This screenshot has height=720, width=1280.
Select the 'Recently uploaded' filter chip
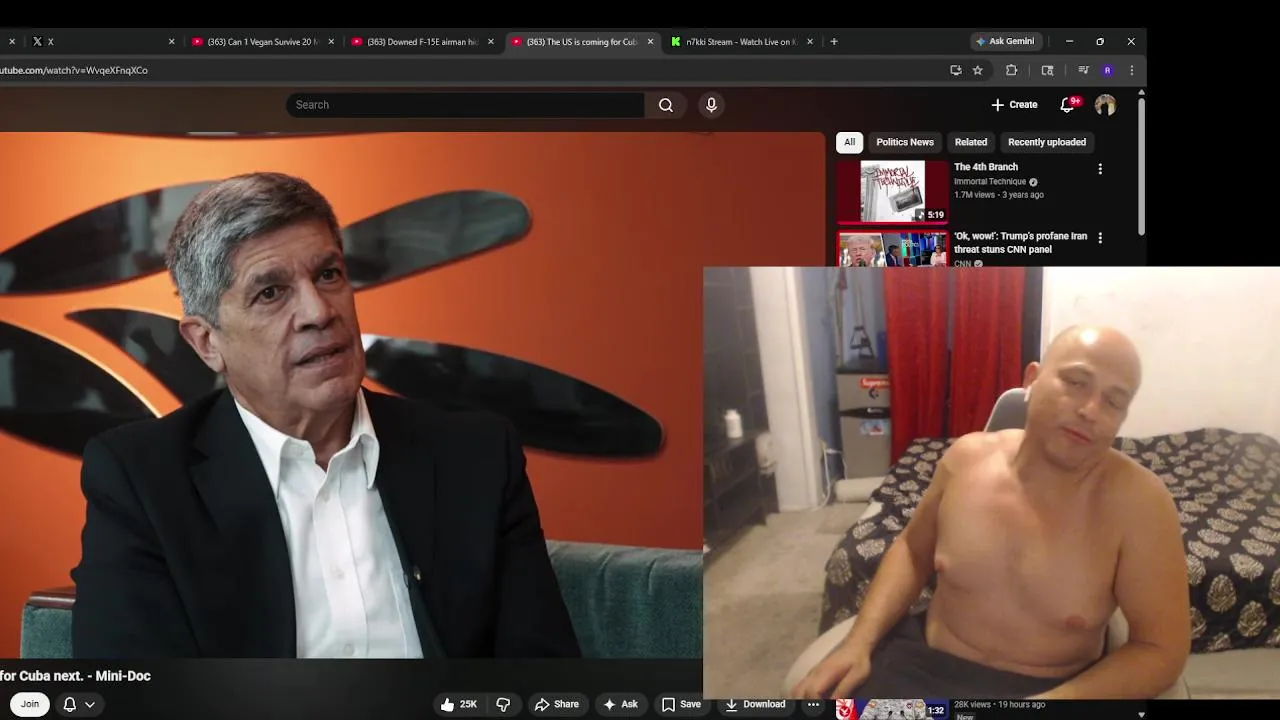click(1047, 142)
